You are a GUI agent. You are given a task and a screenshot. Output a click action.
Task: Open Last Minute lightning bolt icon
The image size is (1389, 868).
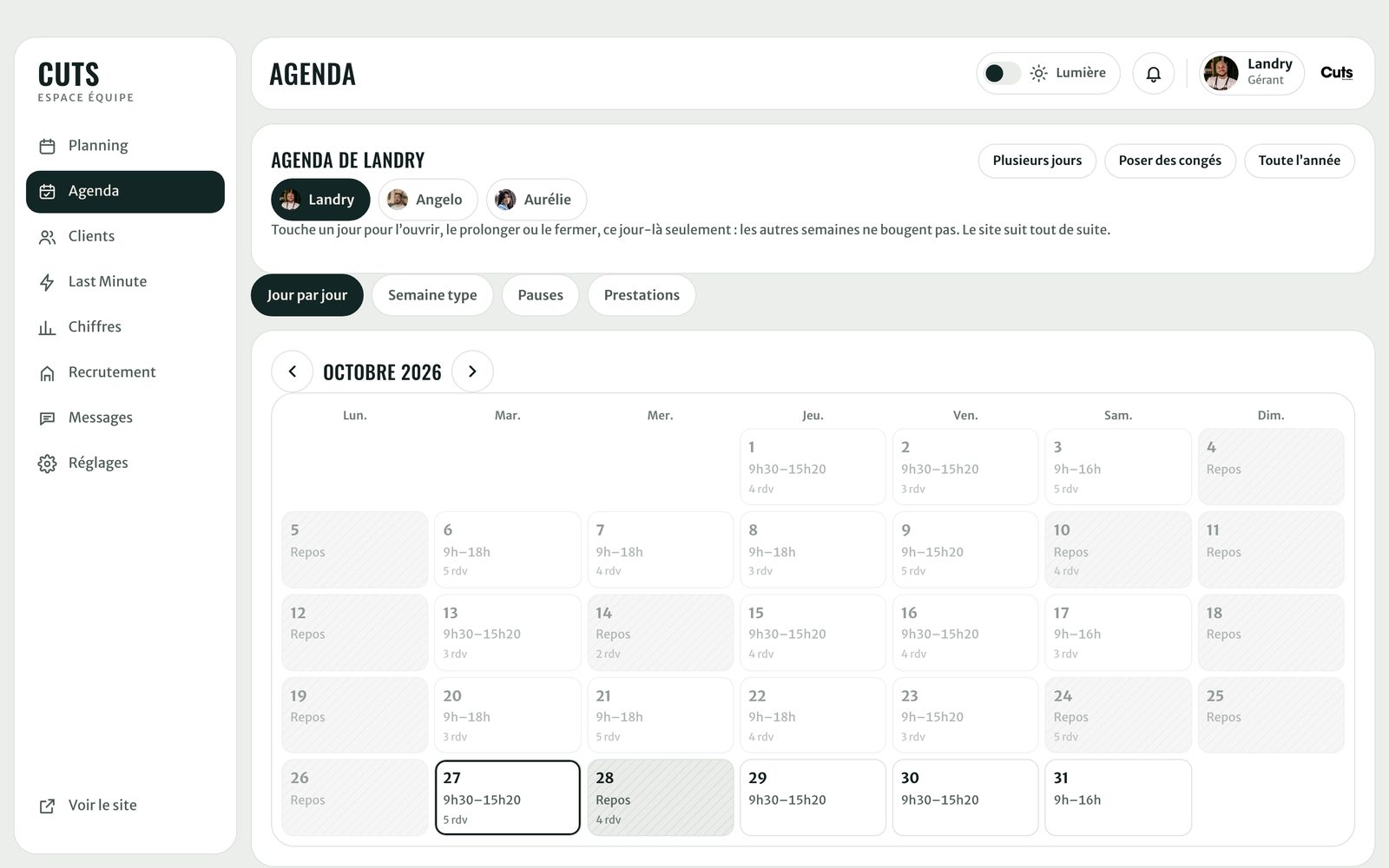coord(47,282)
